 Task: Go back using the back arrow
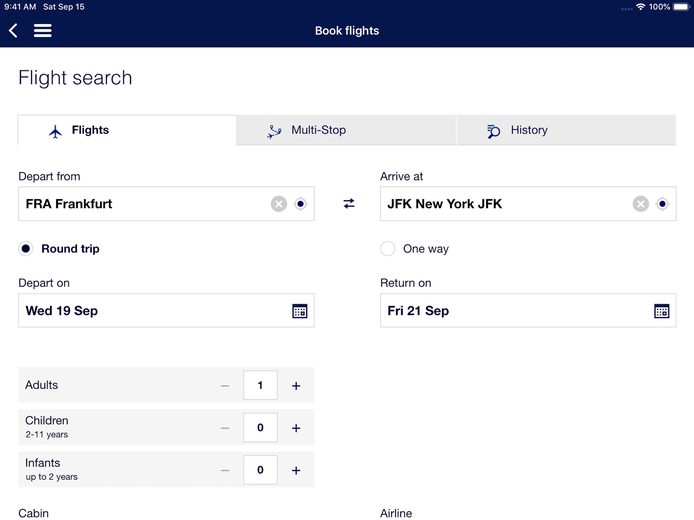tap(13, 31)
